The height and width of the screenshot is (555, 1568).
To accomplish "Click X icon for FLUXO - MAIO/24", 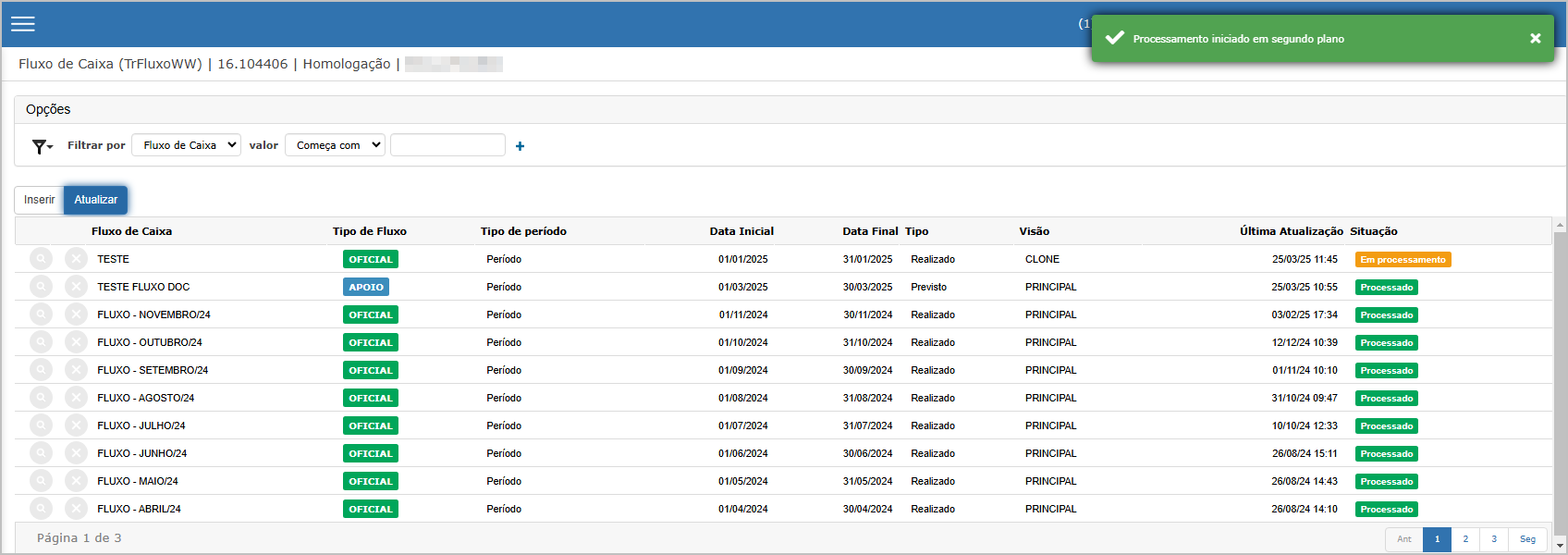I will (77, 481).
